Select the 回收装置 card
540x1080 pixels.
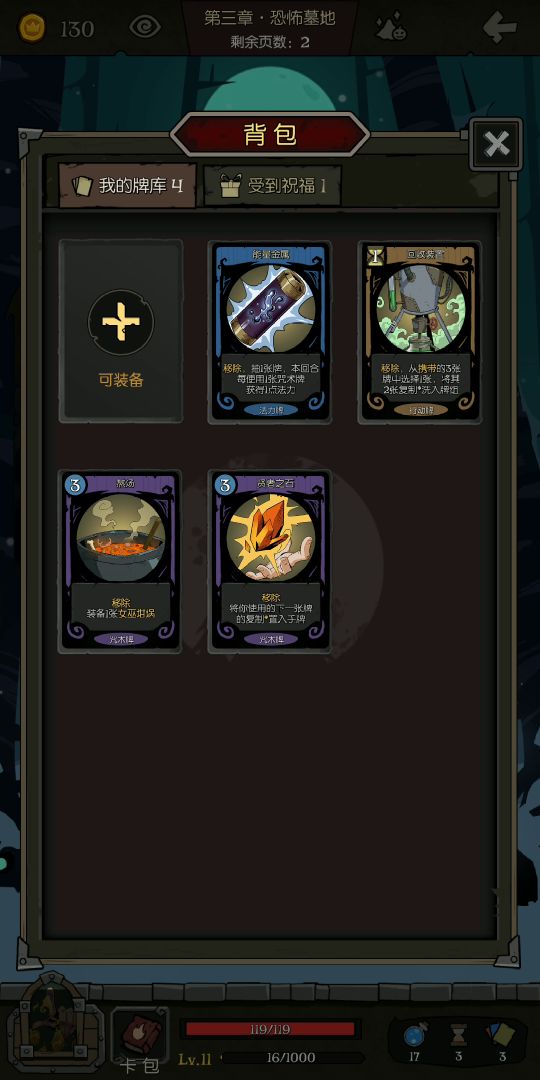[x=420, y=331]
